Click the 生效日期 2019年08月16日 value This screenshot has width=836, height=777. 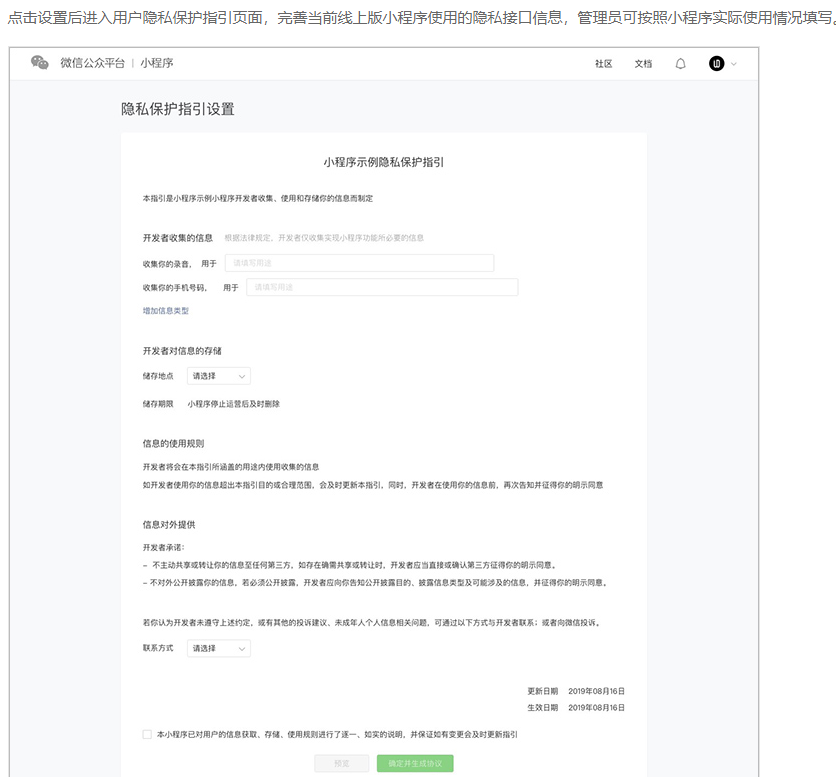point(596,708)
